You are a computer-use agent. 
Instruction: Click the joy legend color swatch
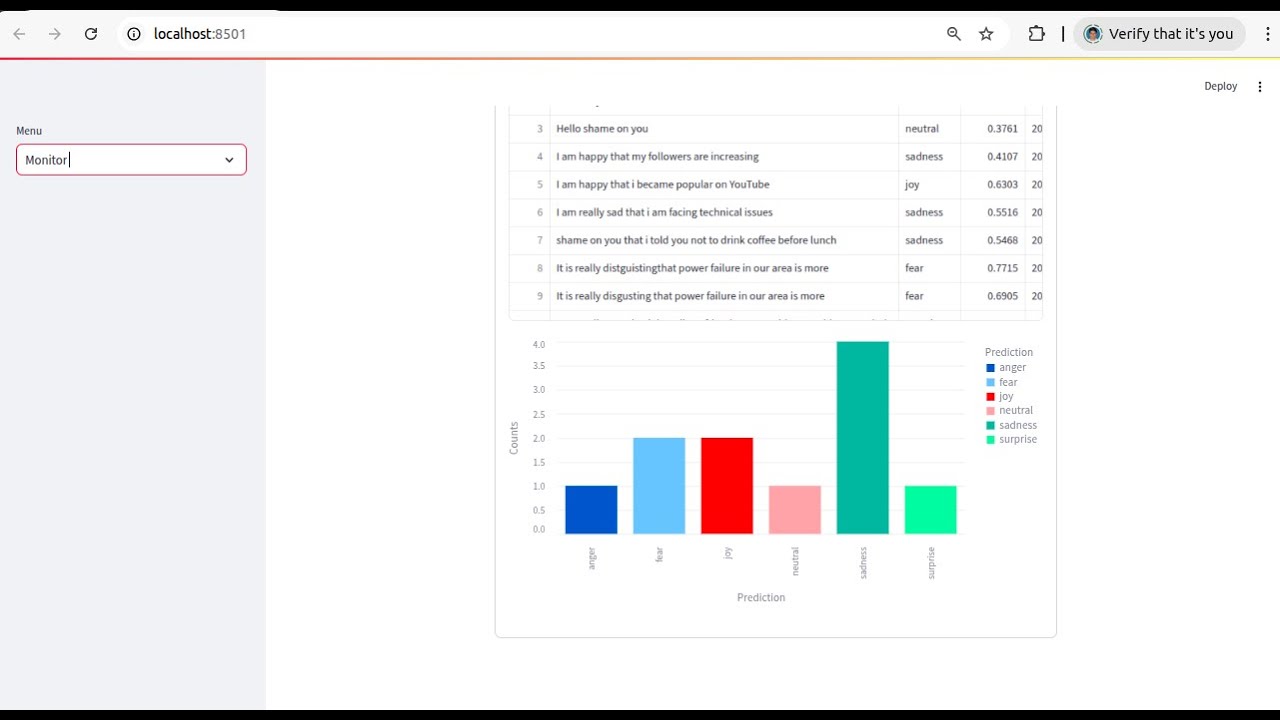coord(991,396)
